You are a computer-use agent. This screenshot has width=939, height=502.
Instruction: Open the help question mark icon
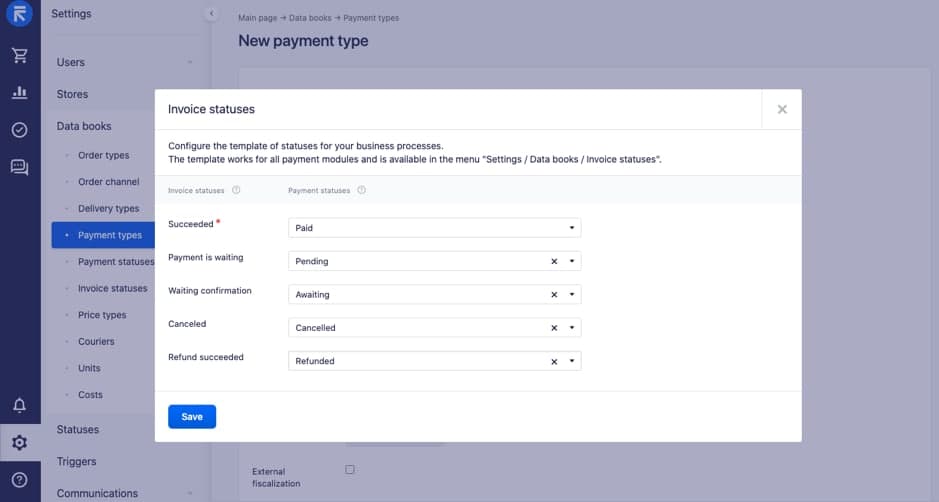pos(20,480)
